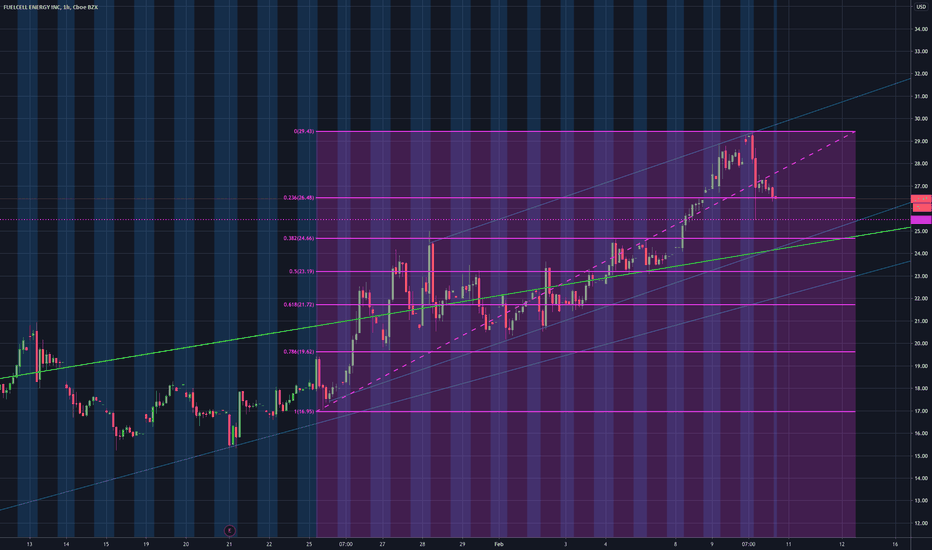
Task: Click the 19 date label on time axis
Action: click(146, 544)
